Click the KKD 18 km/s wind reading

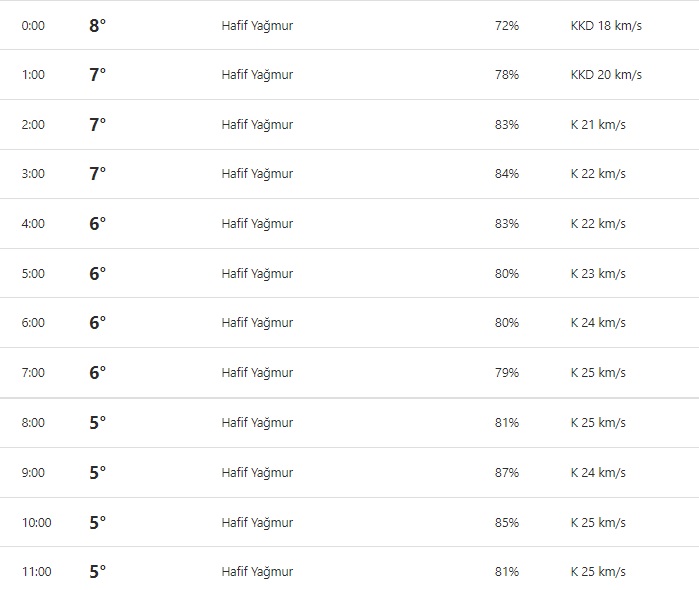(606, 25)
